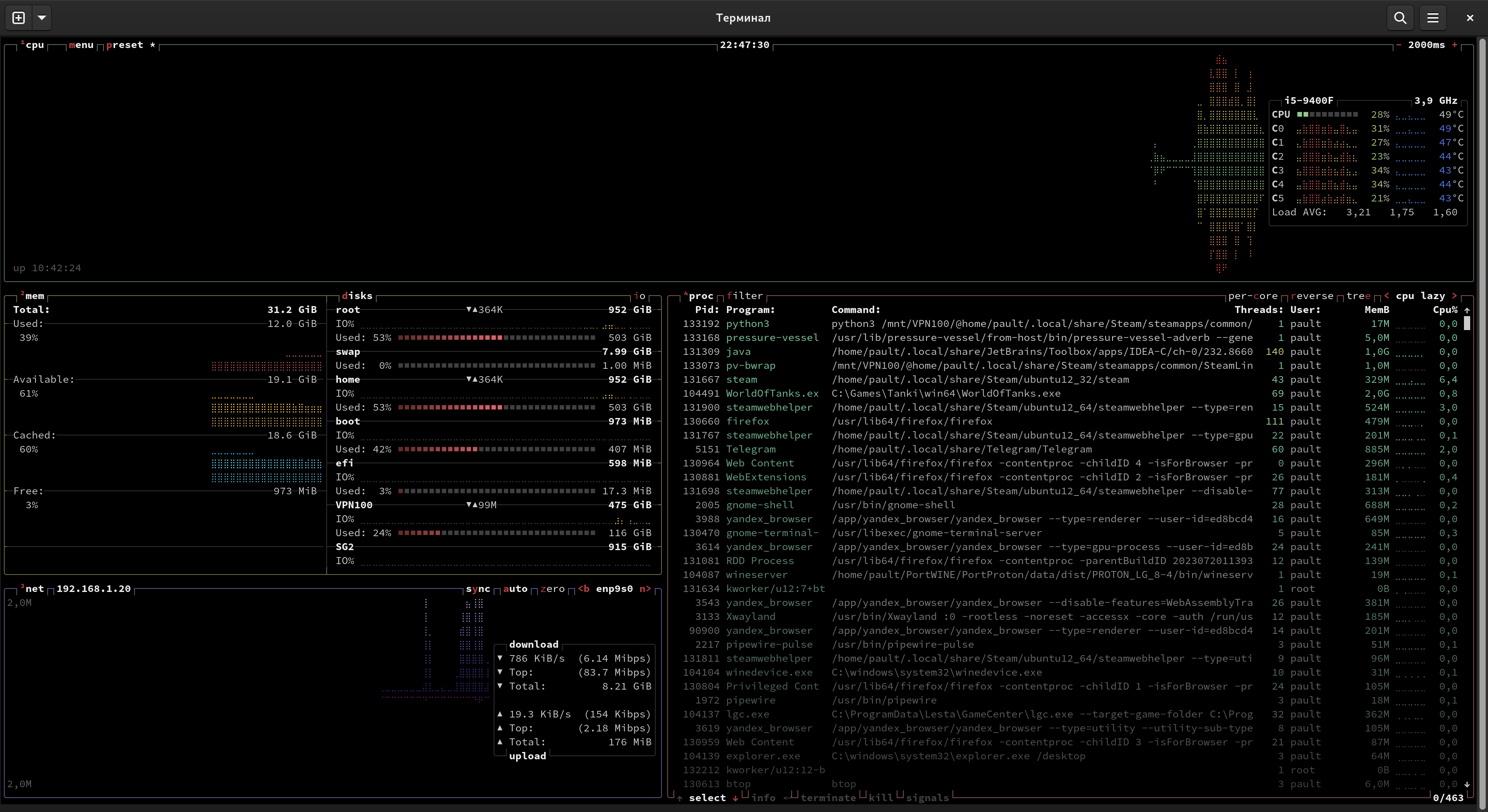Select the gnome-shell process row
The height and width of the screenshot is (812, 1488).
click(1070, 505)
